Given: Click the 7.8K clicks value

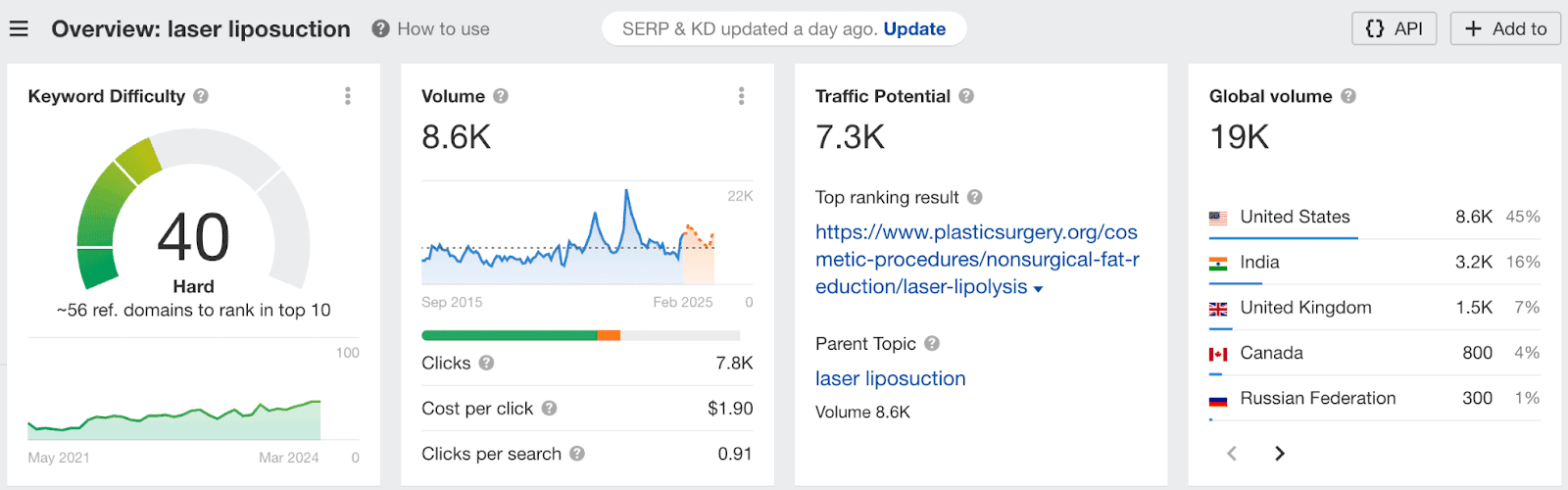Looking at the screenshot, I should (734, 363).
